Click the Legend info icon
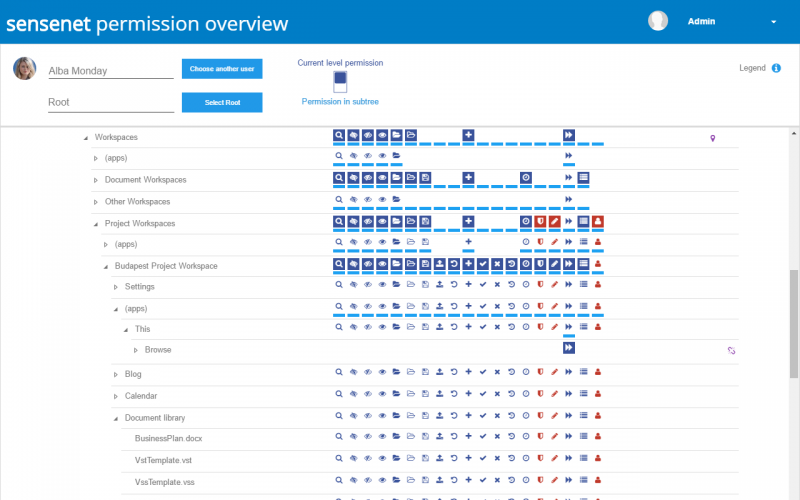 click(x=776, y=68)
